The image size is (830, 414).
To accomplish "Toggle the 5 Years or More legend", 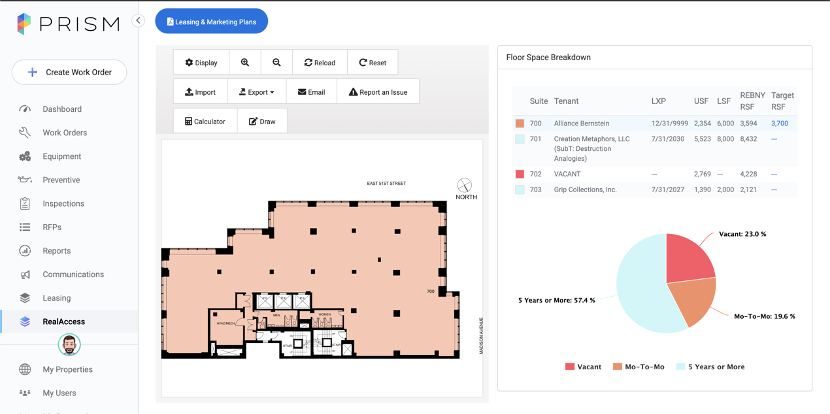I will pyautogui.click(x=710, y=366).
